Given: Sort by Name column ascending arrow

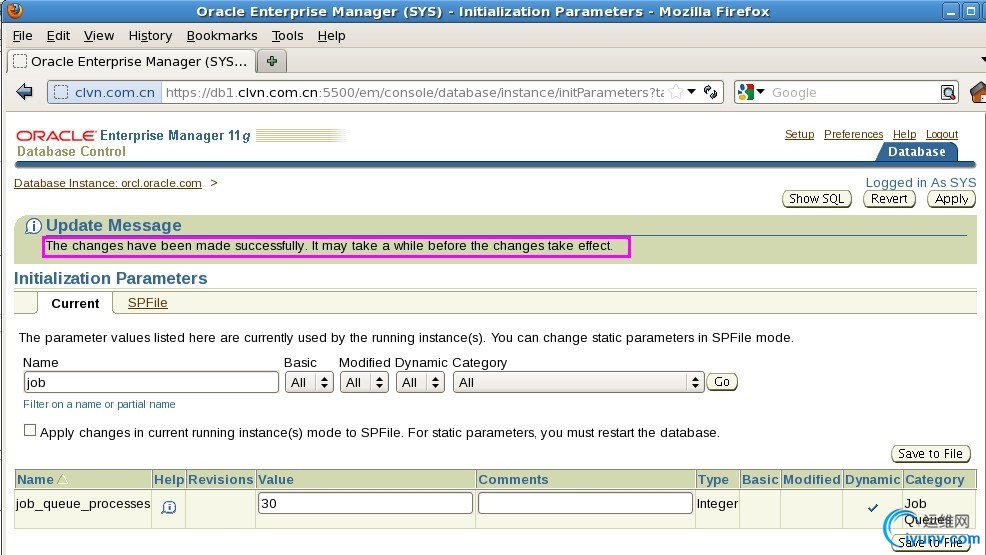Looking at the screenshot, I should point(62,480).
